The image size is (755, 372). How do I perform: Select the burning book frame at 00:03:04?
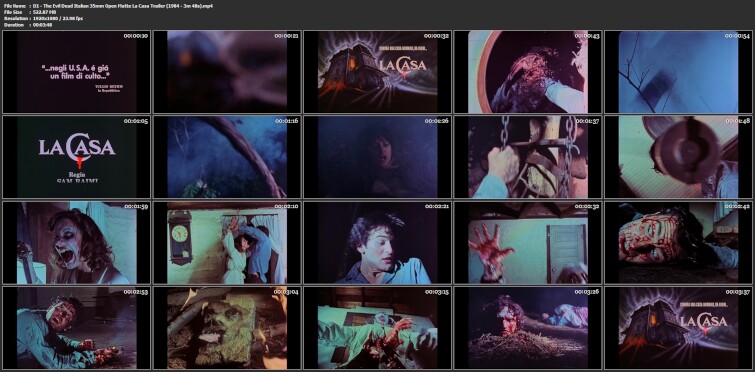coord(227,328)
